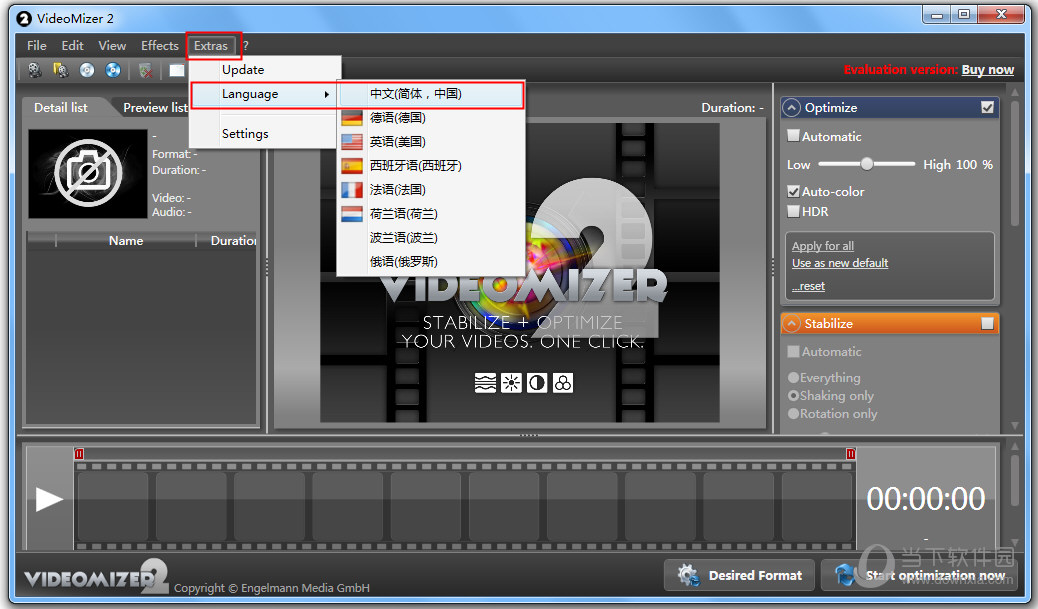Select the Shaking only radio option
Screen dimensions: 1038x609
point(793,395)
